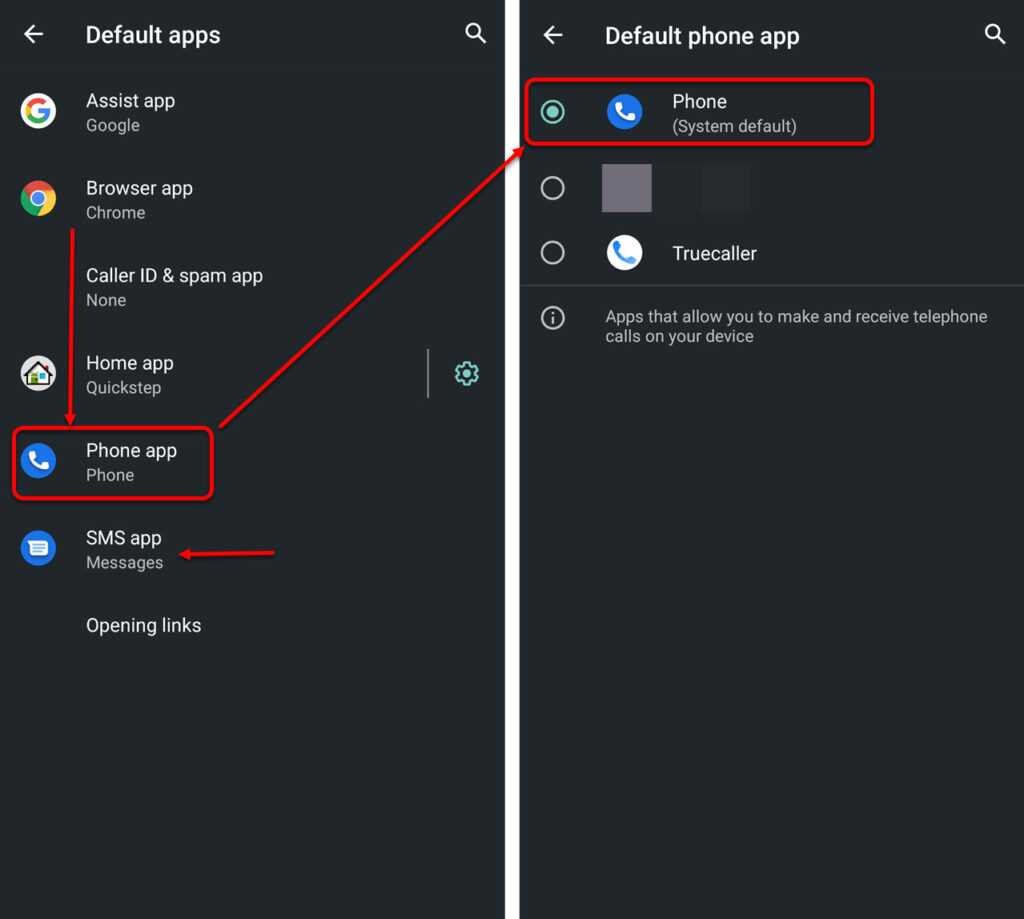Open the Browser app setting
Viewport: 1024px width, 919px height.
tap(252, 199)
